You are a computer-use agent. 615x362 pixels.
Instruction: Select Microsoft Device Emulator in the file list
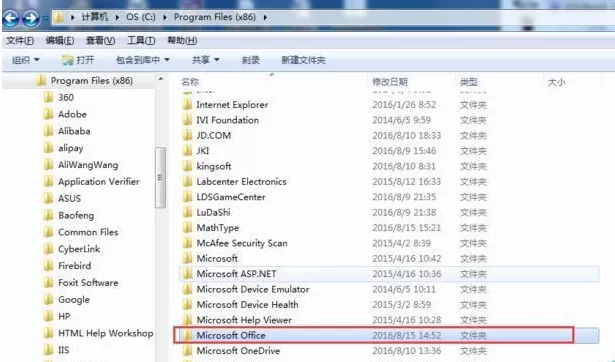[x=253, y=289]
